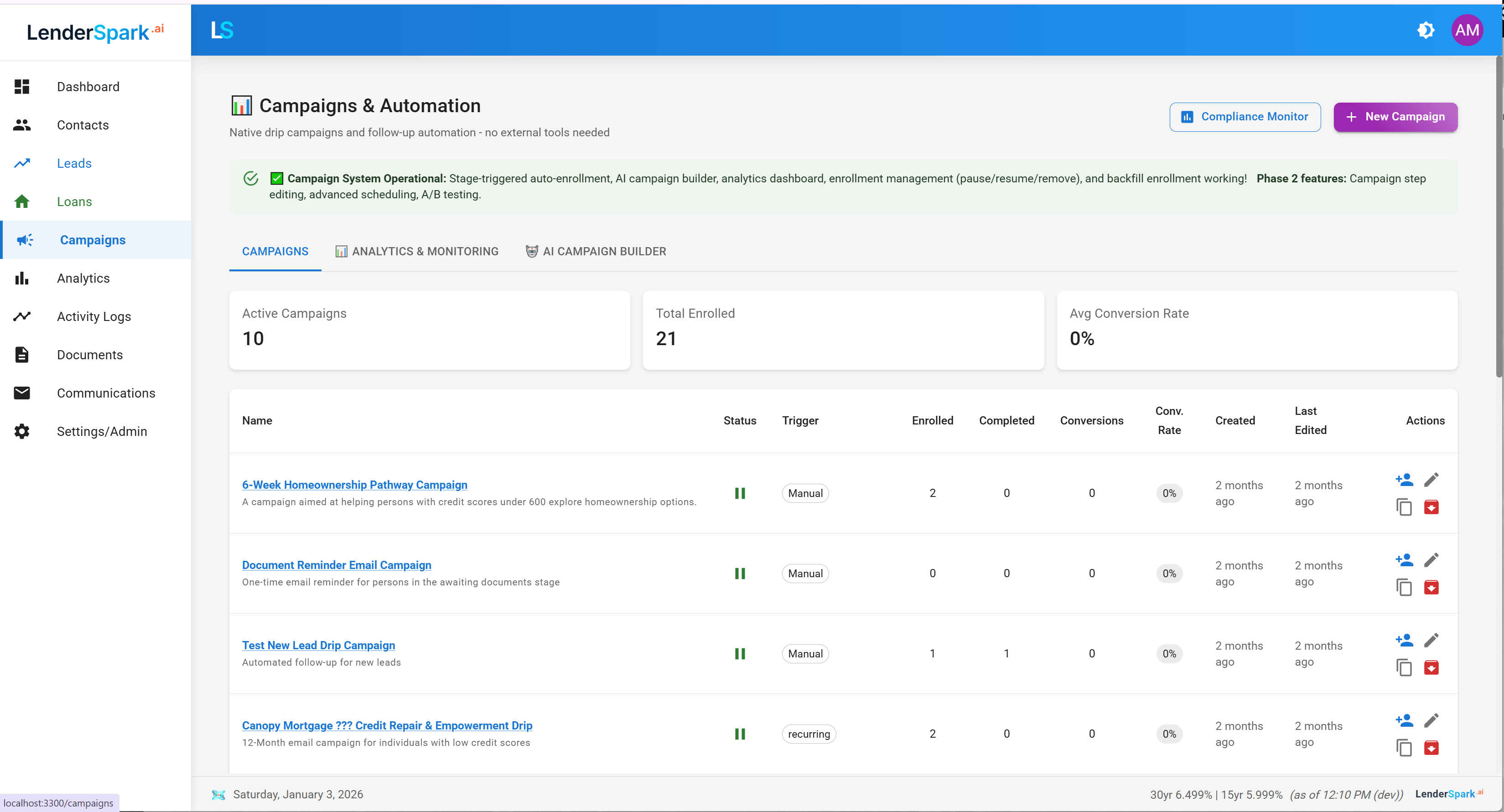Enroll a contact in the 6-Week Homeownership Campaign
This screenshot has width=1504, height=812.
coord(1404,479)
